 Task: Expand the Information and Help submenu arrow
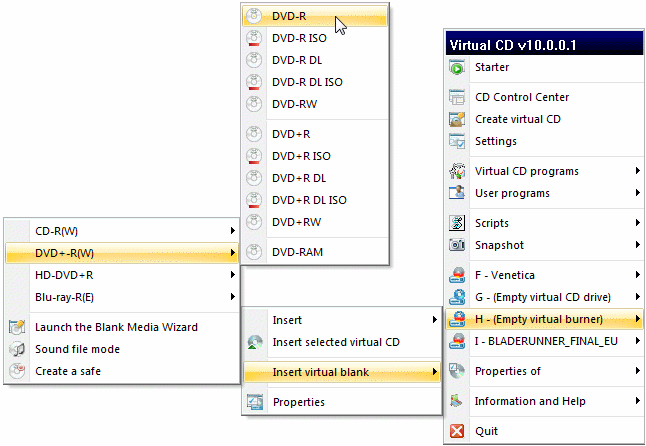click(x=637, y=402)
